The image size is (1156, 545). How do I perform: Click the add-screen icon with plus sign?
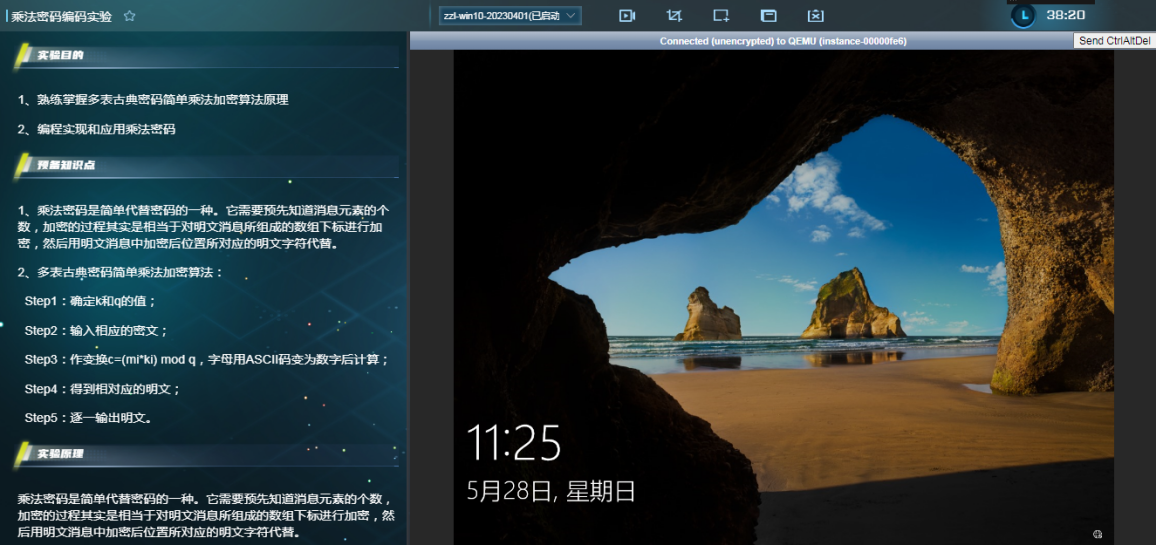click(721, 16)
